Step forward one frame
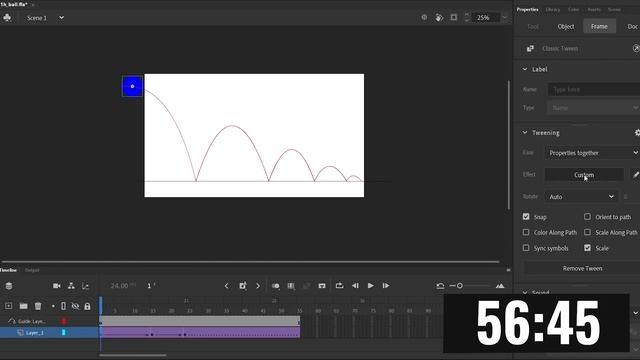Viewport: 640px width, 360px height. [x=386, y=286]
